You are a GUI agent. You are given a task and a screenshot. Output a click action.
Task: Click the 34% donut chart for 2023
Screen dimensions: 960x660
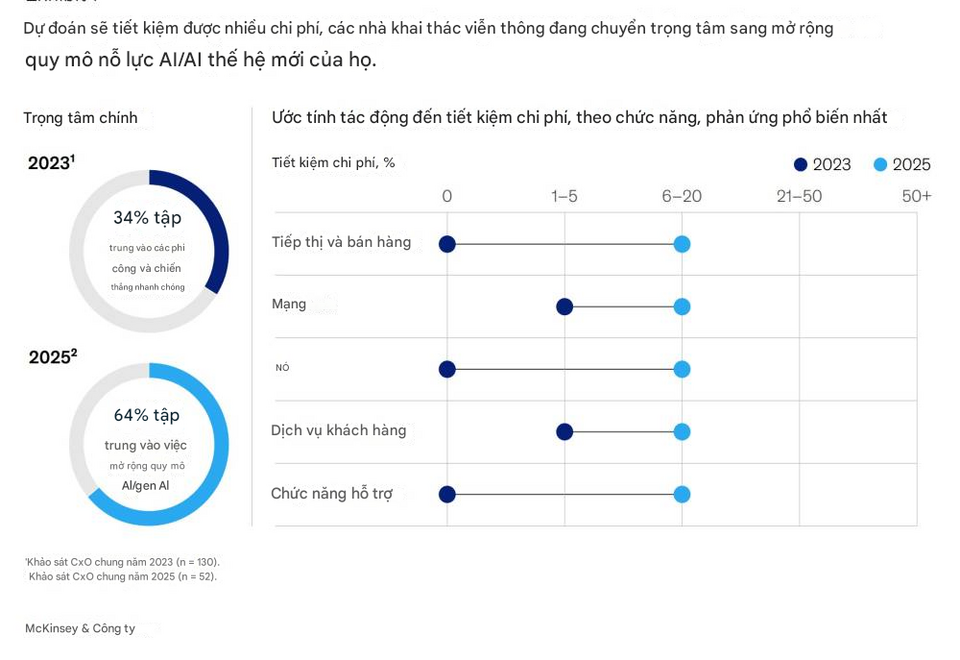point(149,251)
